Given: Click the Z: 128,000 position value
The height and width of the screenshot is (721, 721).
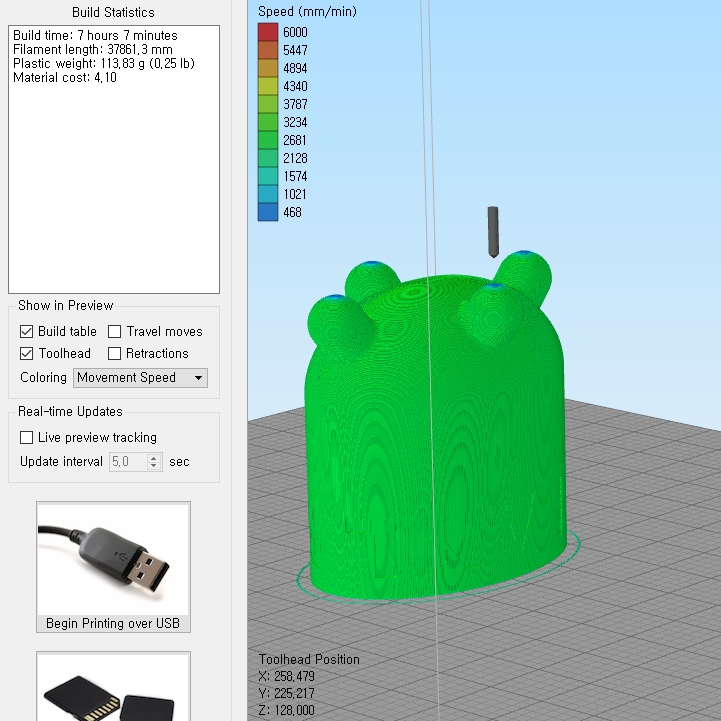Looking at the screenshot, I should [287, 710].
